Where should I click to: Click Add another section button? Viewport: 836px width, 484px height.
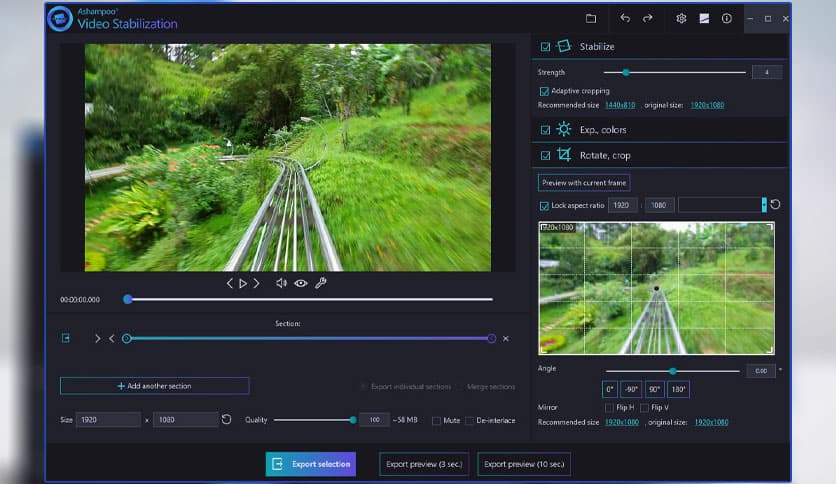(154, 386)
